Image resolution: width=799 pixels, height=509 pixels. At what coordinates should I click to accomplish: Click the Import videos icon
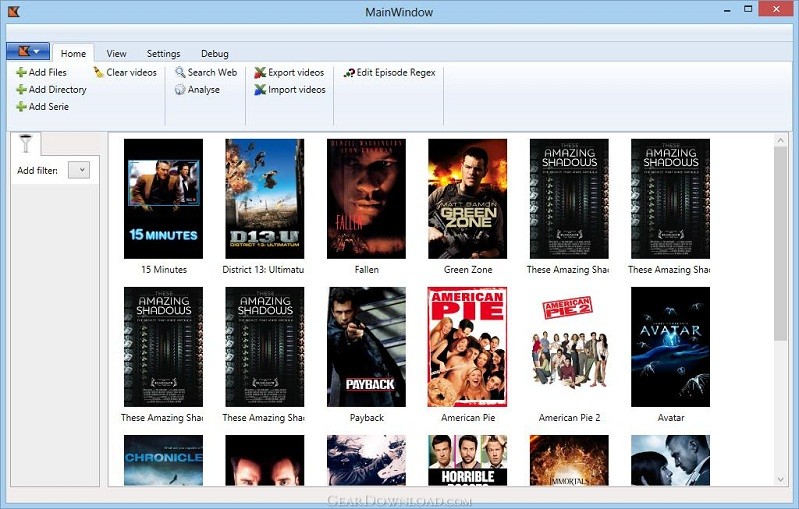coord(260,90)
